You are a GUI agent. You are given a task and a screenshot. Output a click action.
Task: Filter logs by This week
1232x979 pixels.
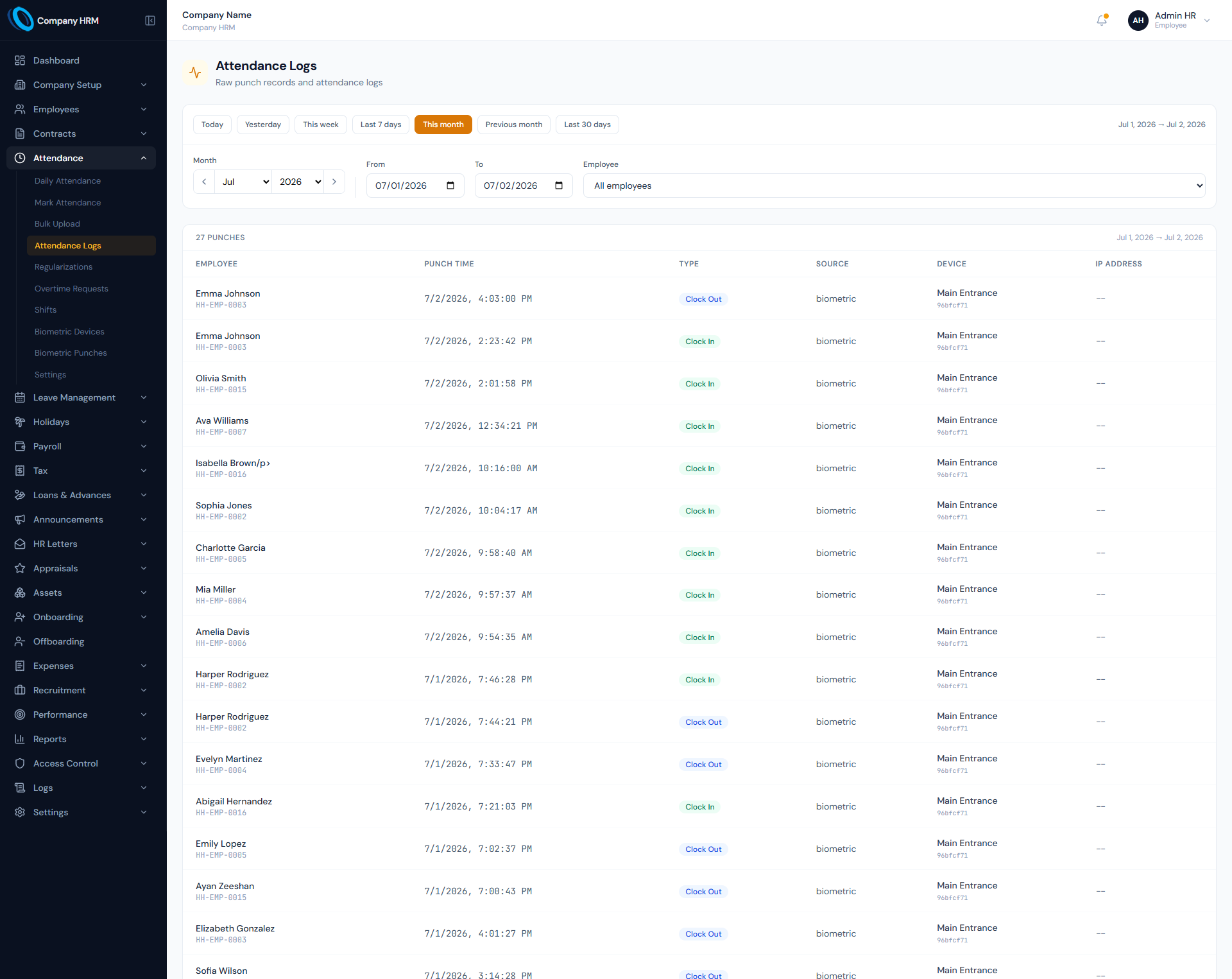tap(321, 125)
